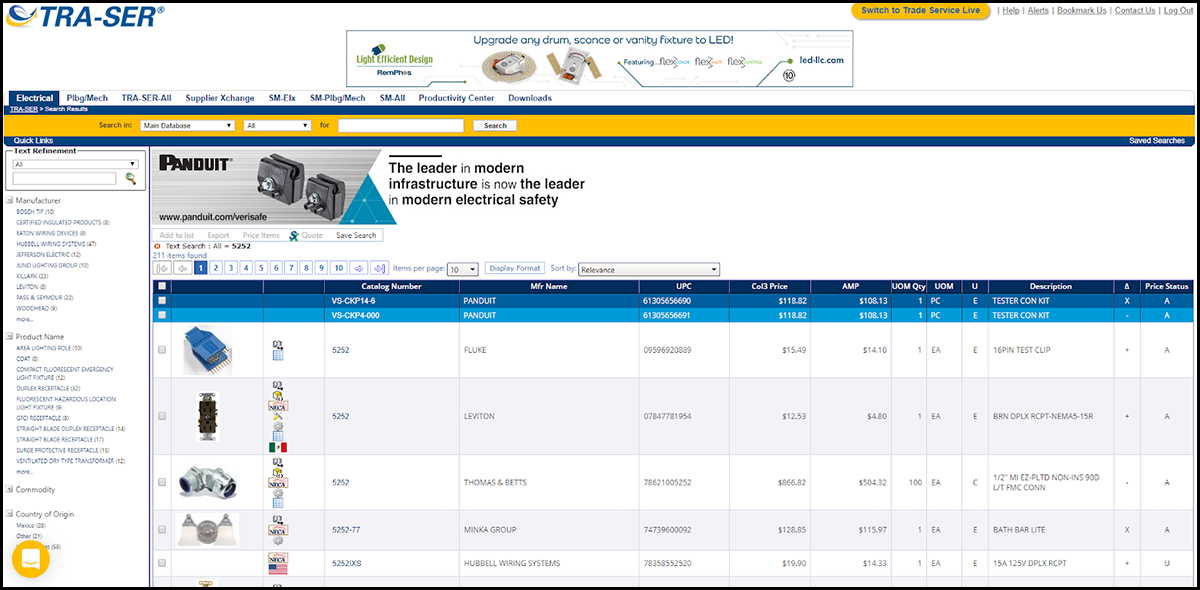The height and width of the screenshot is (590, 1200).
Task: Go to the next results page arrow
Action: tap(358, 268)
